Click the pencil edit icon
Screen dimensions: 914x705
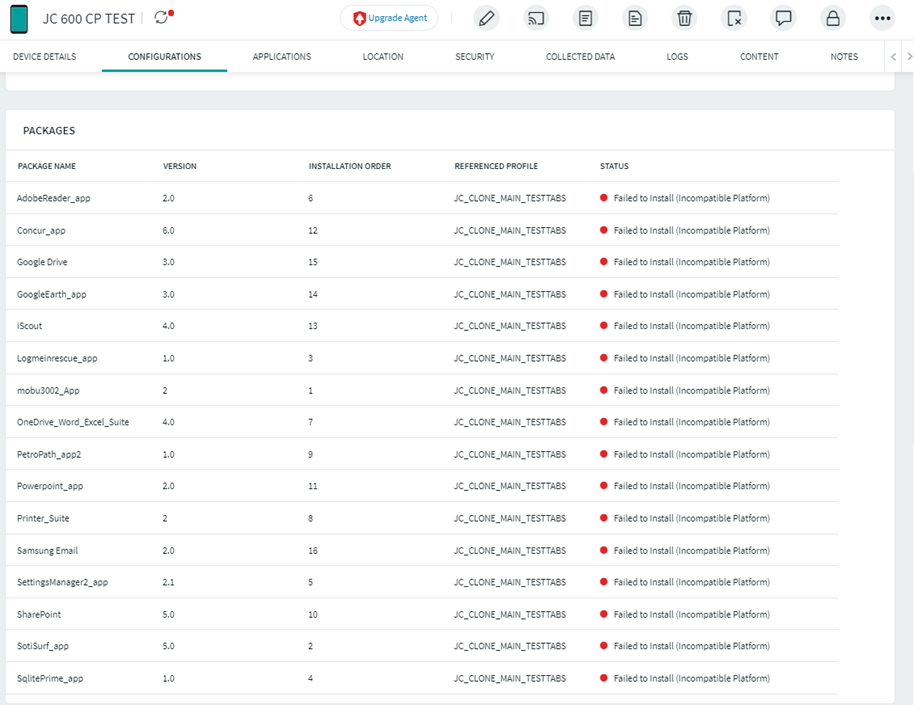pos(486,18)
